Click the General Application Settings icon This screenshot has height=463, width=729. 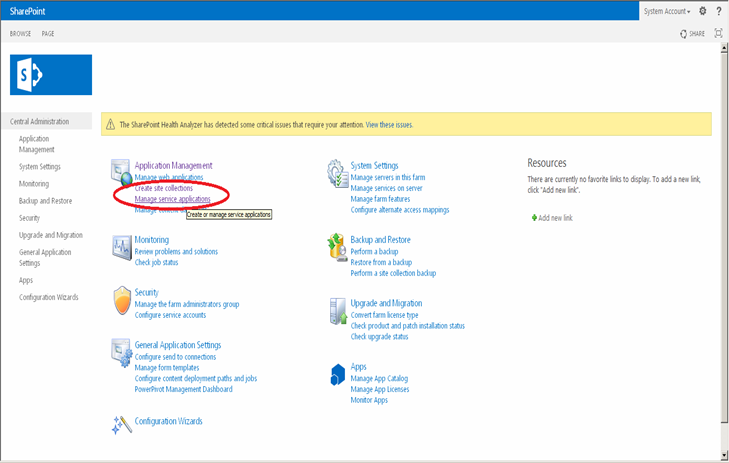click(122, 352)
